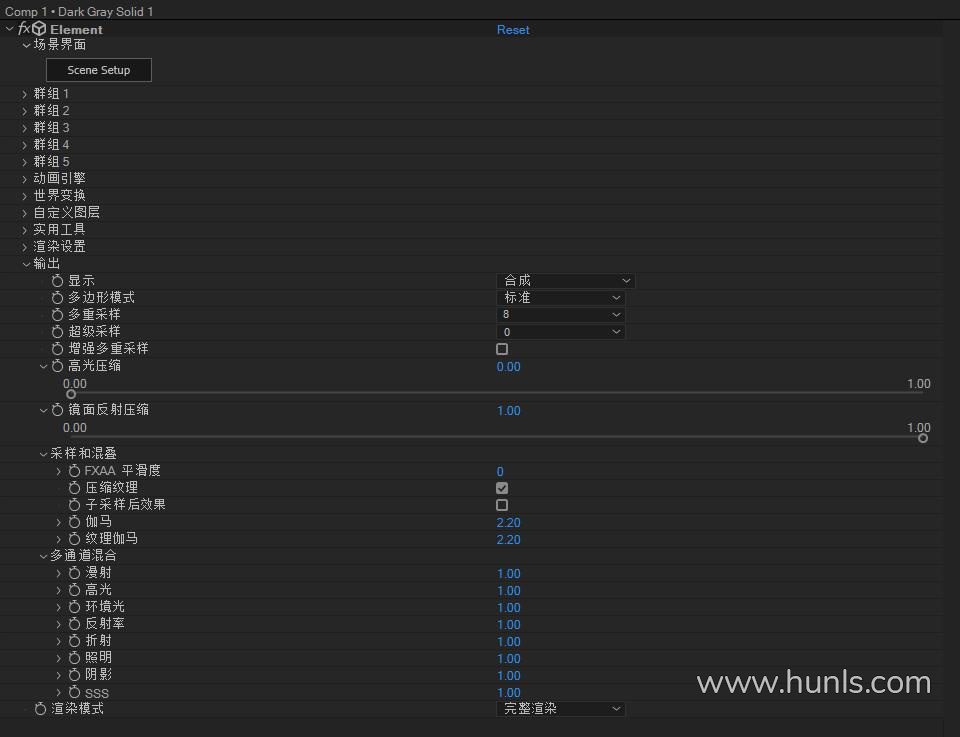Toggle stopwatch for 高光 channel
The width and height of the screenshot is (960, 737).
75,590
